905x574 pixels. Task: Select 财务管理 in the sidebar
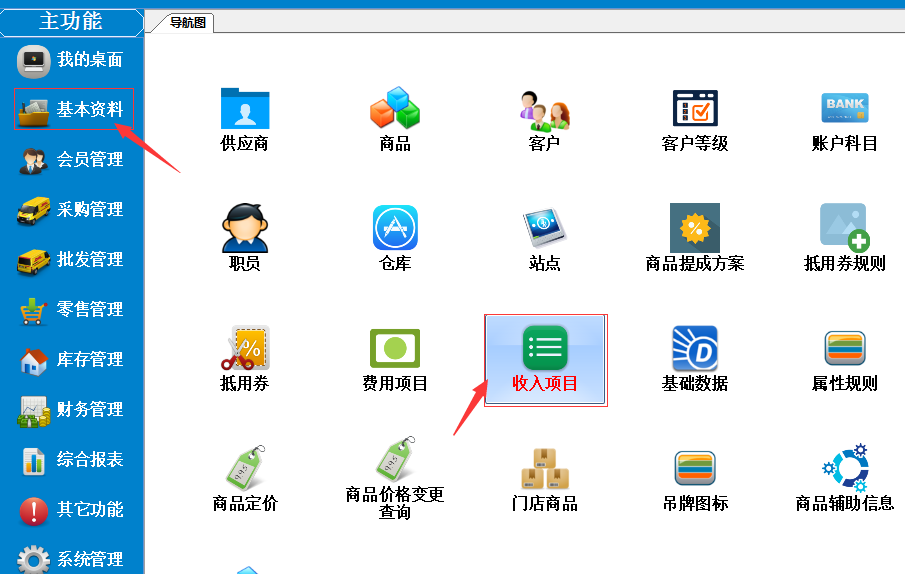coord(70,410)
